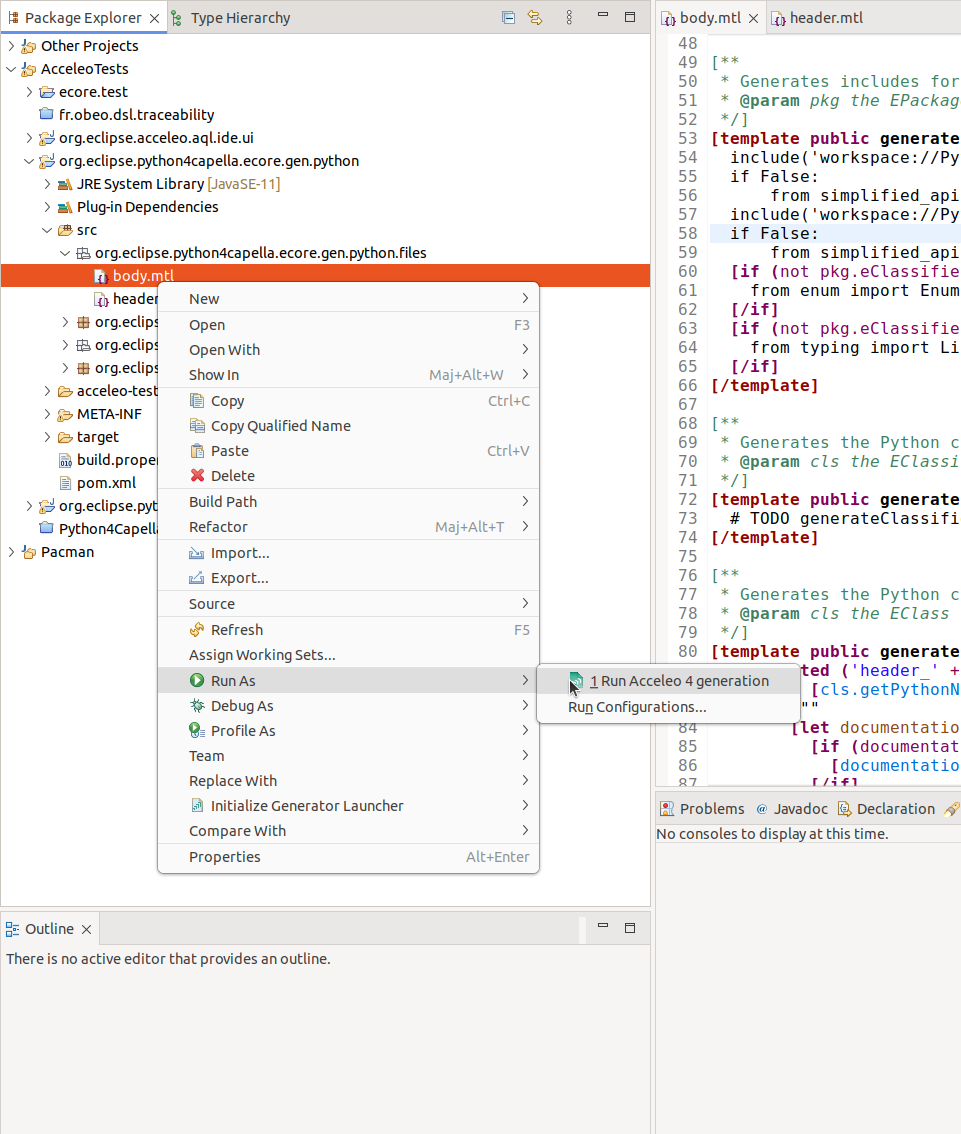Collapse the AcceleoTests project
961x1134 pixels.
point(11,68)
